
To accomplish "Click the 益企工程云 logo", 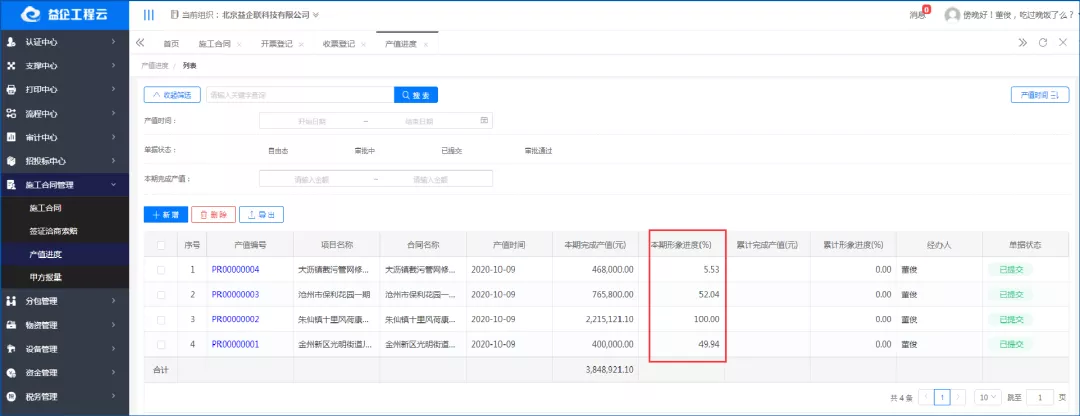I will (x=64, y=14).
